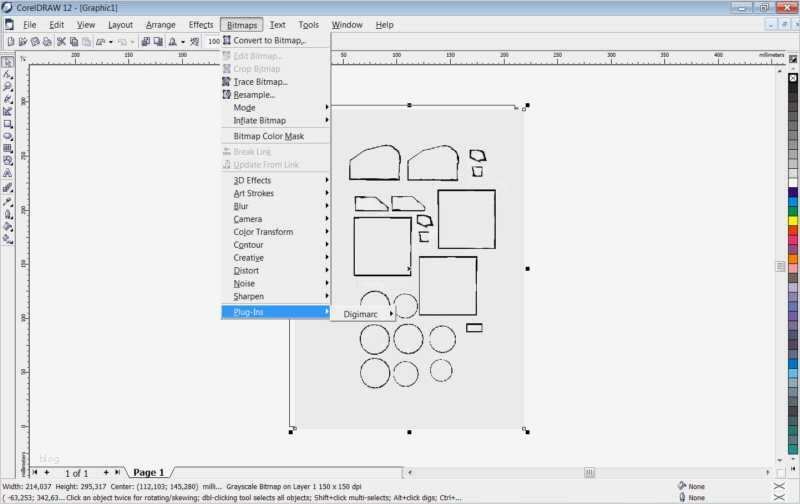Image resolution: width=800 pixels, height=504 pixels.
Task: Go to last page button
Action: [117, 472]
